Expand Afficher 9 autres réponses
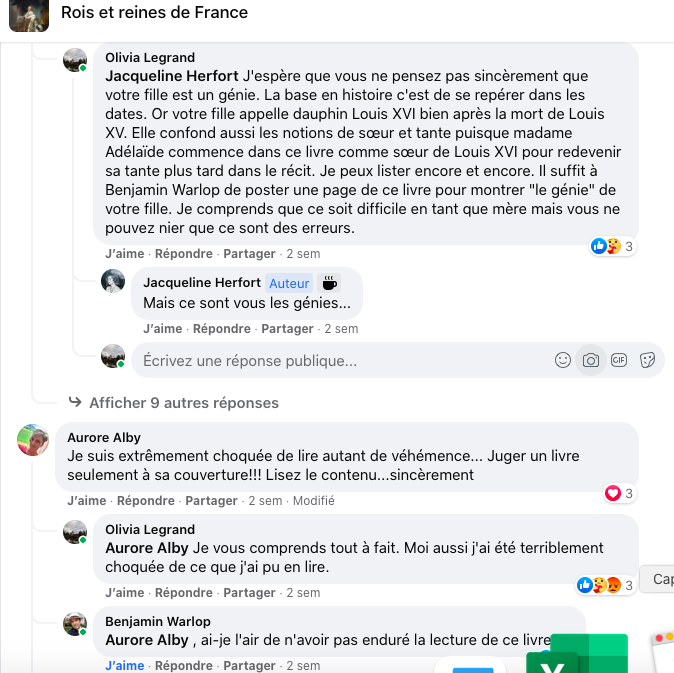Viewport: 674px width, 673px height. pyautogui.click(x=184, y=403)
